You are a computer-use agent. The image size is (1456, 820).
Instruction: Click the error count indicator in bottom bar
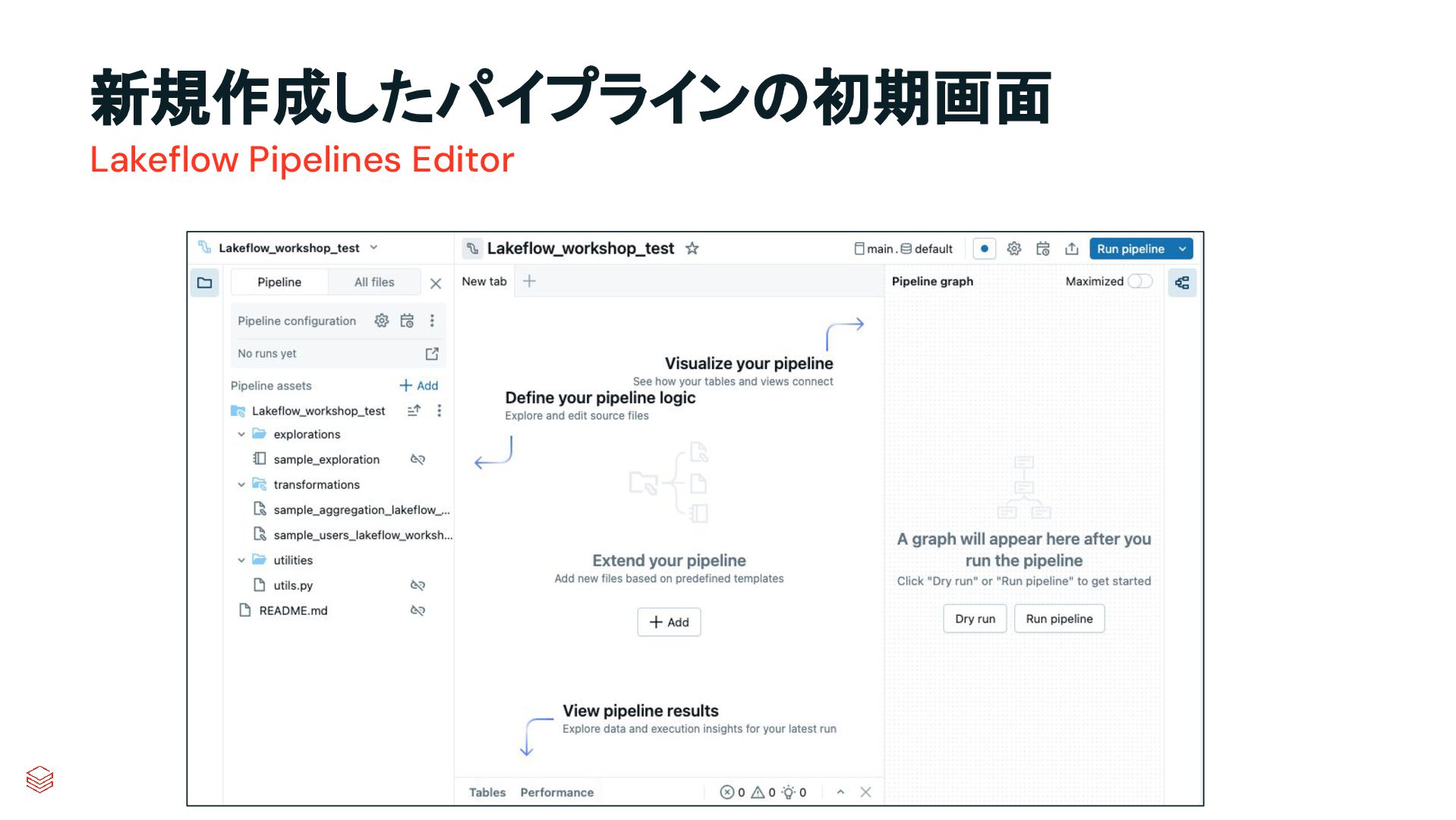(733, 793)
